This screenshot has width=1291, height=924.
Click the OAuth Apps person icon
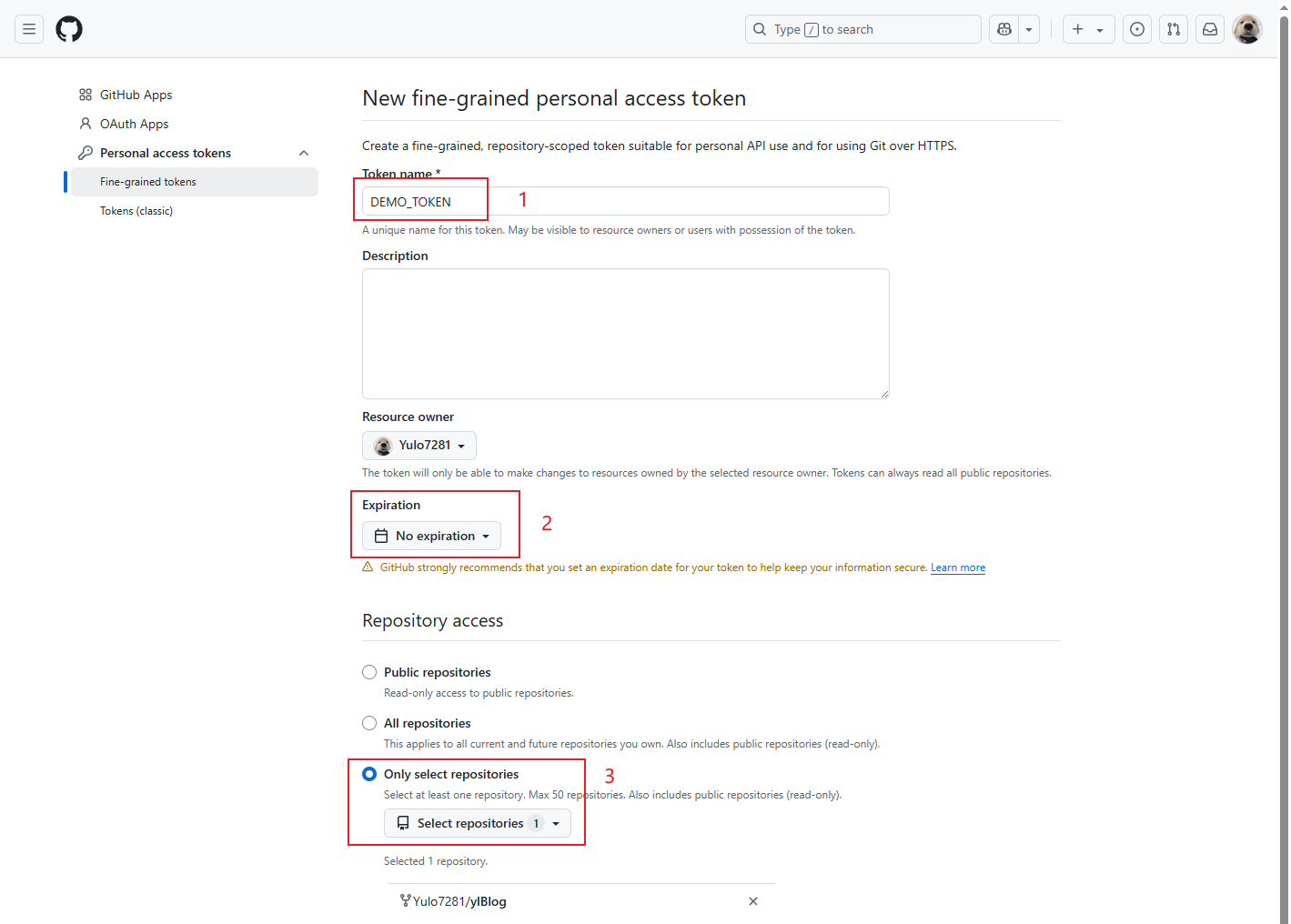coord(86,124)
